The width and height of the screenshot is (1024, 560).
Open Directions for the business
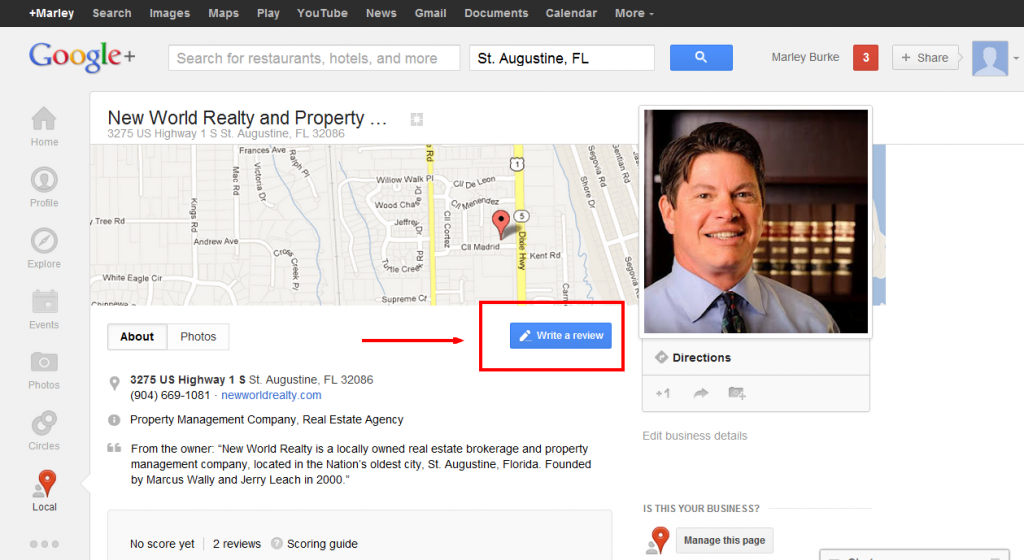point(701,358)
